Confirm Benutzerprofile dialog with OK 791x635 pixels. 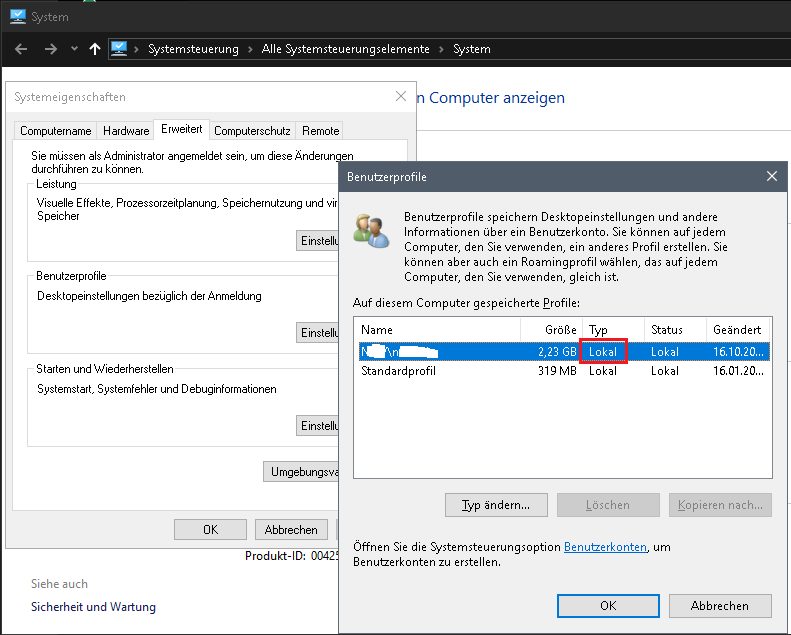(608, 605)
